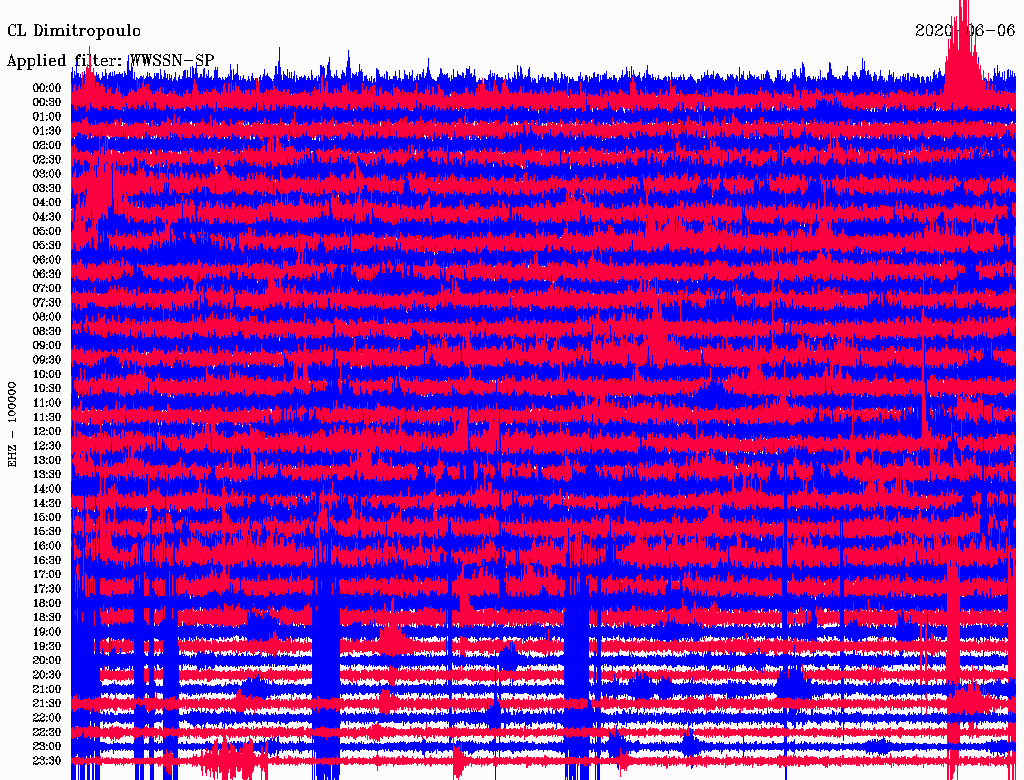Viewport: 1024px width, 780px height.
Task: Click the 23:30 time label
Action: tap(47, 761)
